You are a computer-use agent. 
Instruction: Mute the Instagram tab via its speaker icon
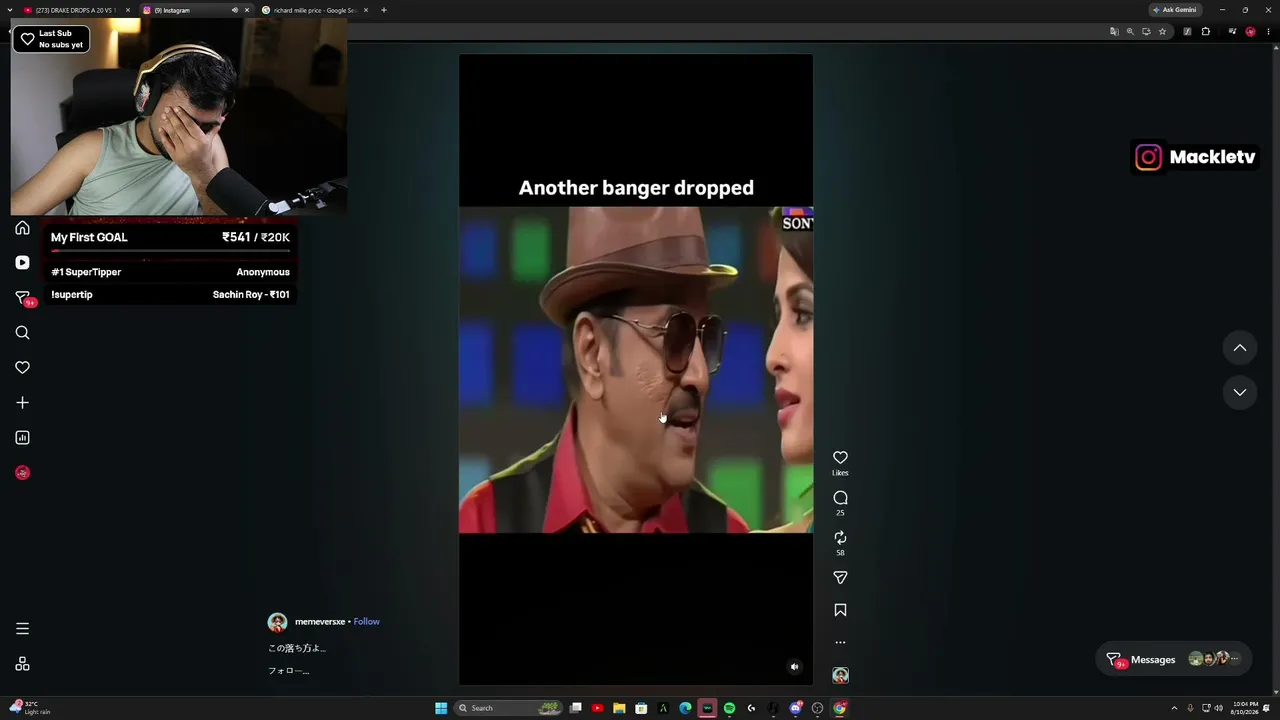(235, 10)
